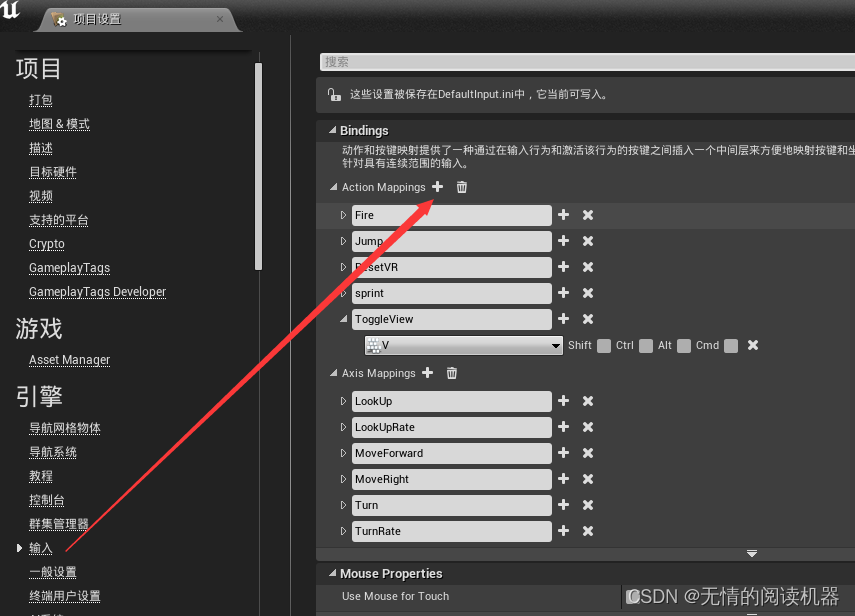Remove the ResetVR action mapping
Image resolution: width=855 pixels, height=616 pixels.
587,267
